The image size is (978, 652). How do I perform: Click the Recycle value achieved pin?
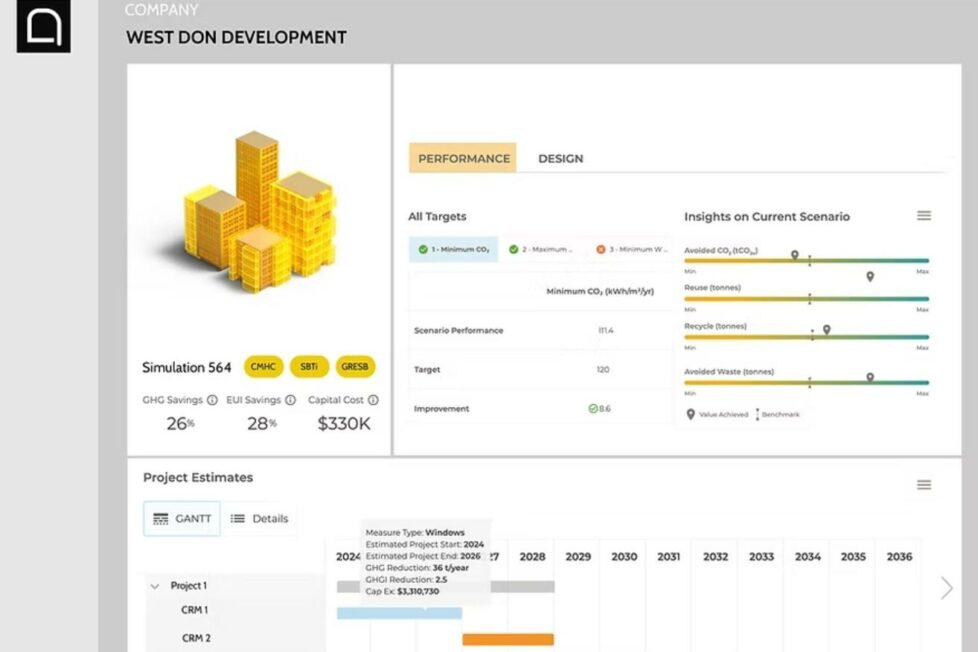click(826, 330)
